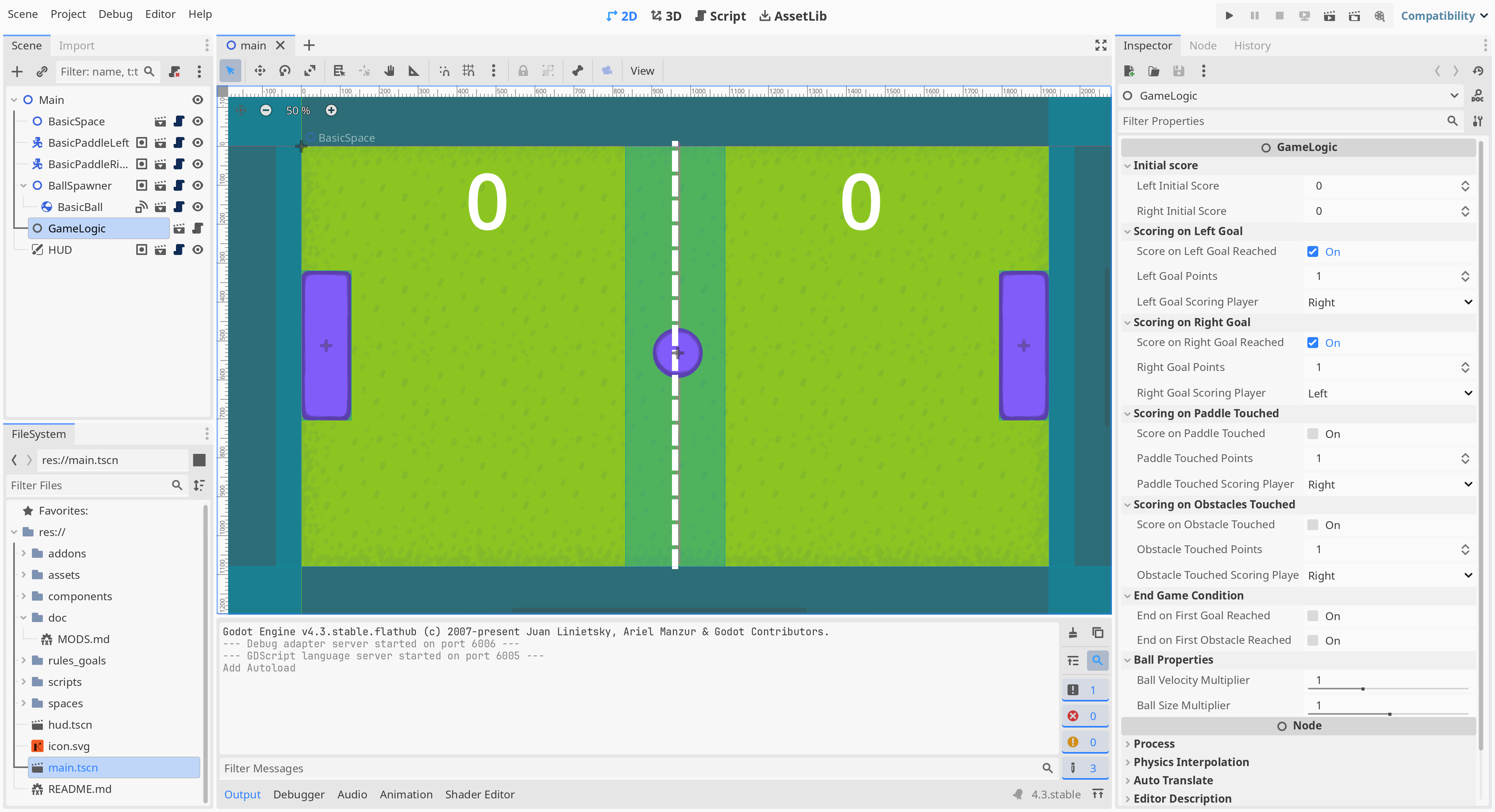Zoom in the viewport with plus
Screen dimensions: 1495x812
click(x=331, y=110)
